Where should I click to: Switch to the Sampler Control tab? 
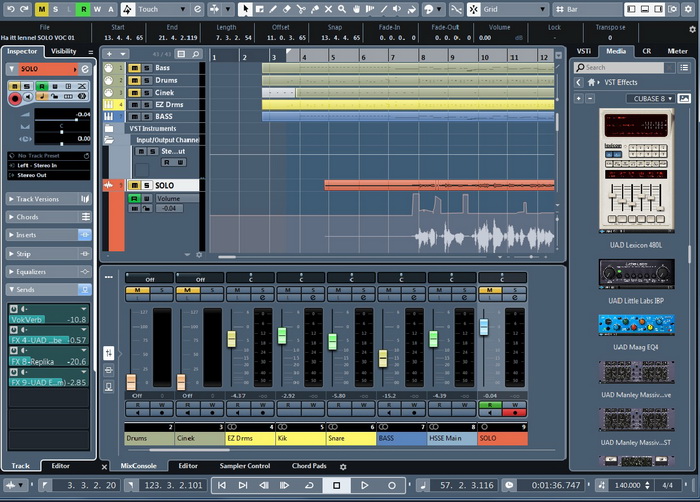click(x=245, y=466)
